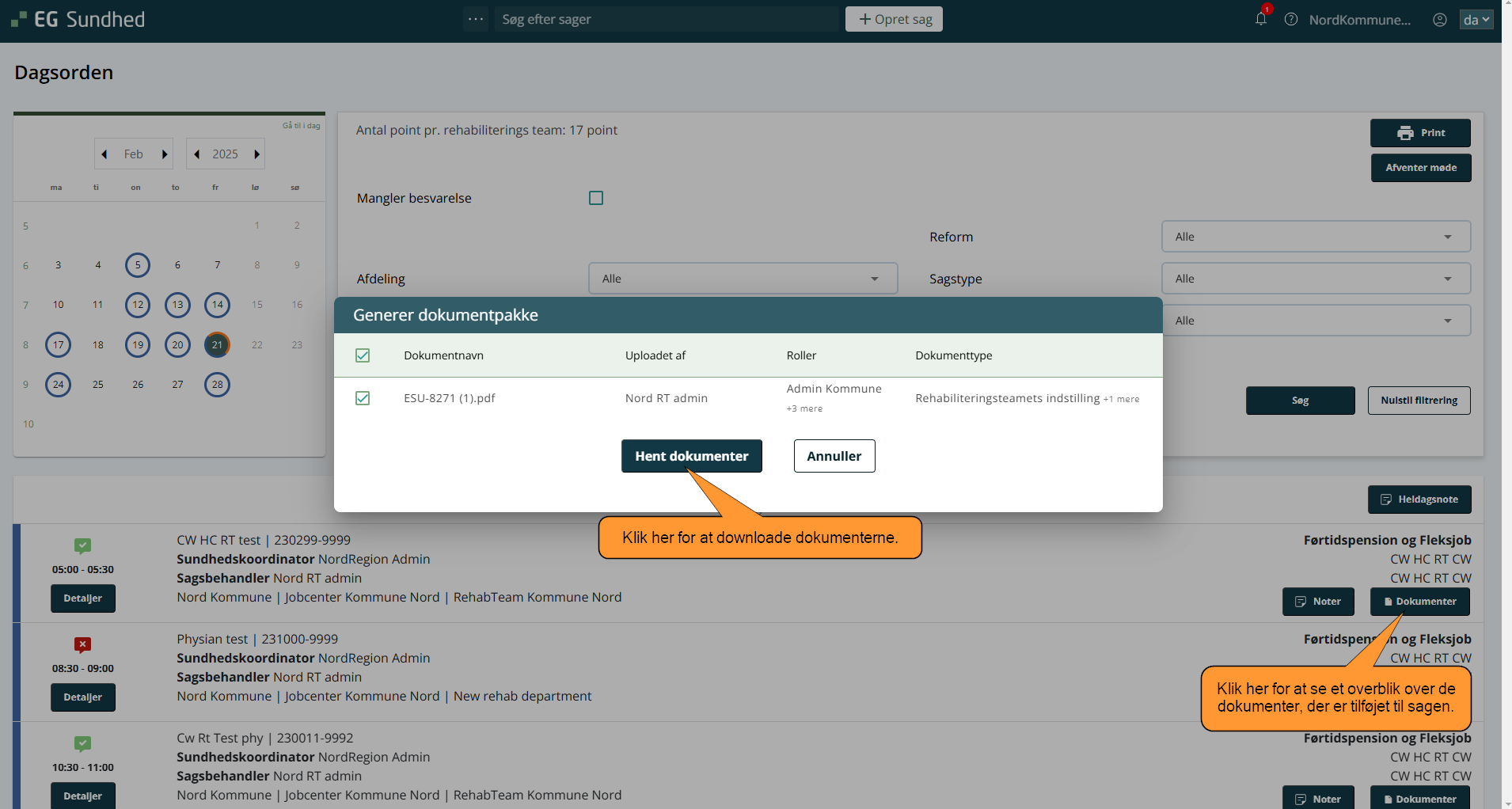
Task: Click the help question mark icon
Action: pyautogui.click(x=1291, y=20)
